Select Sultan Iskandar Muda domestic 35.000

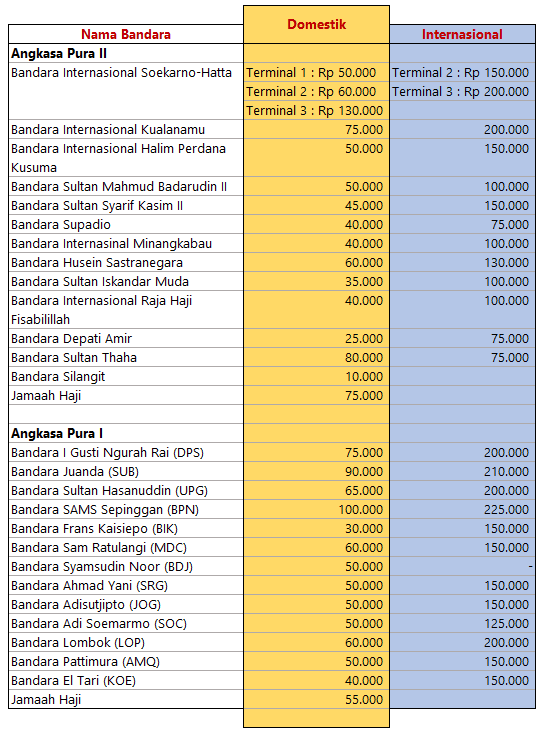[364, 281]
